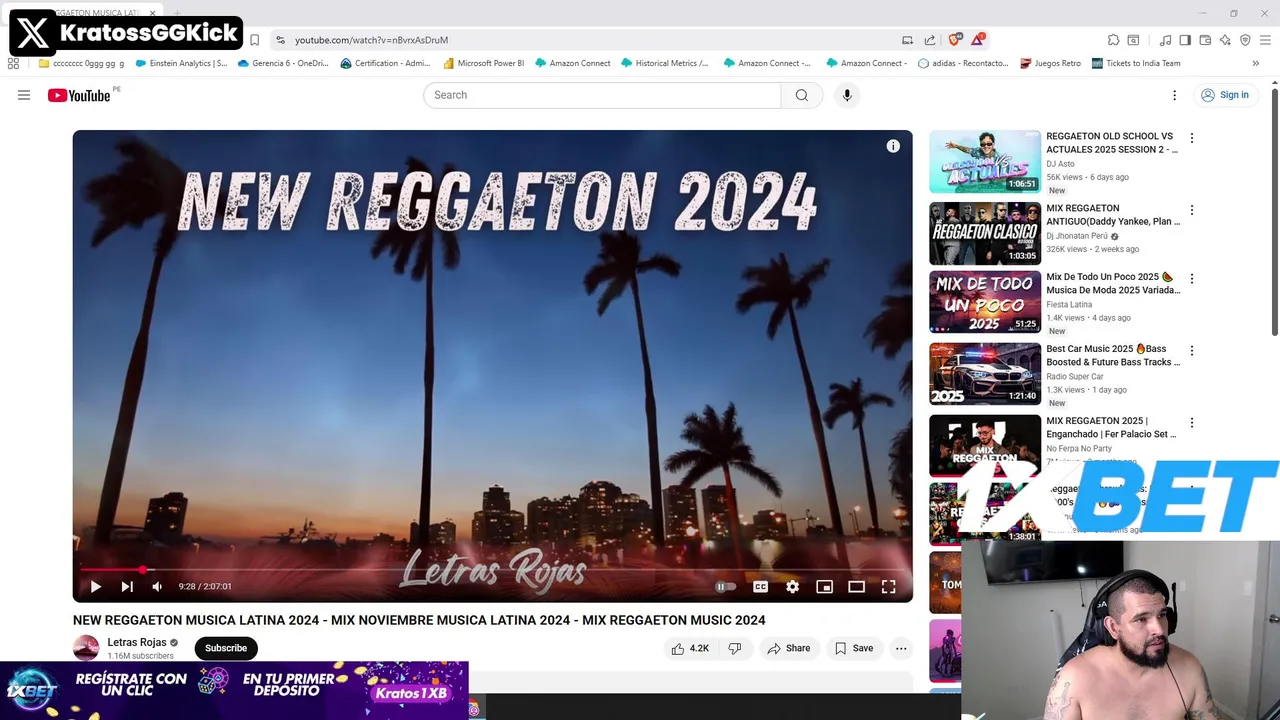
Task: Play the video
Action: 95,587
